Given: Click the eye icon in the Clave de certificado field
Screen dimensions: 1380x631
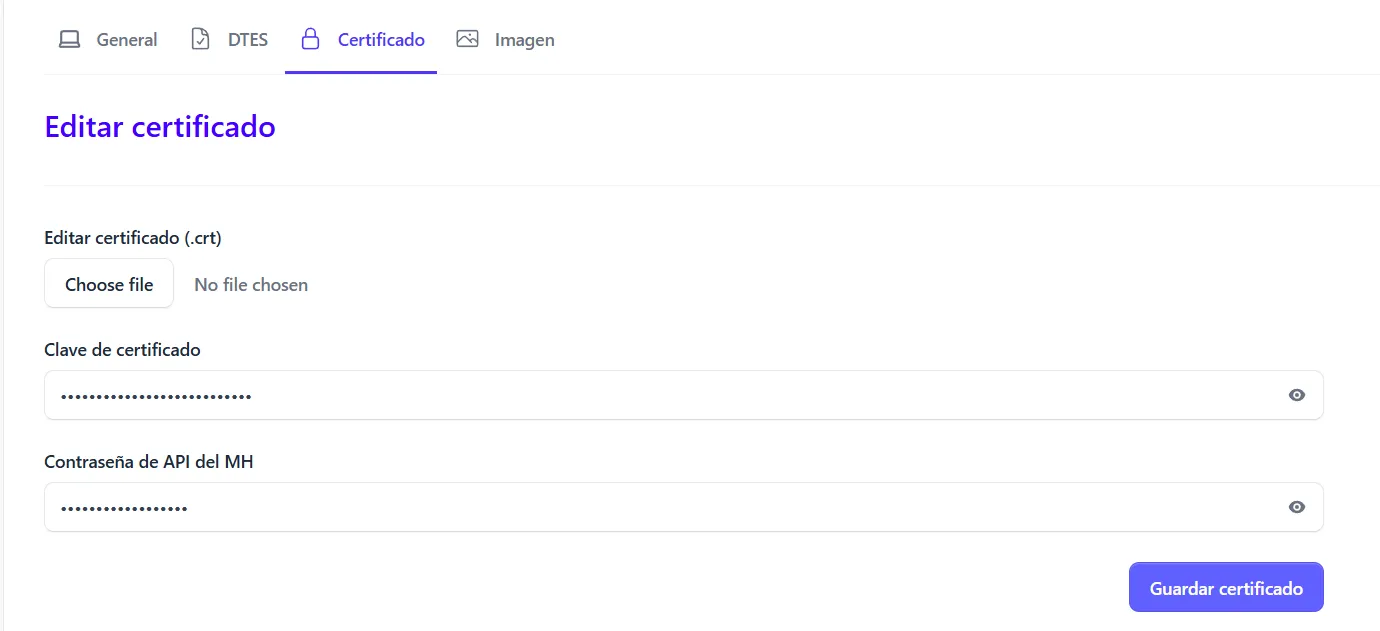Looking at the screenshot, I should (x=1296, y=394).
